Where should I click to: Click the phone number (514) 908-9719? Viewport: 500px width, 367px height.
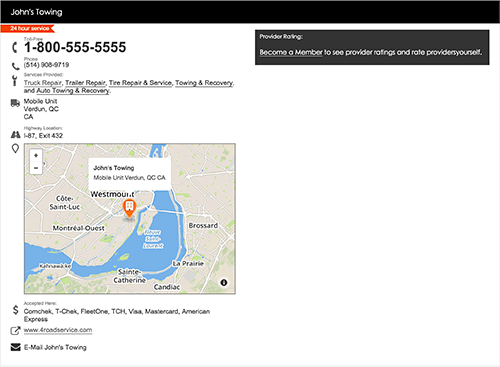(46, 65)
